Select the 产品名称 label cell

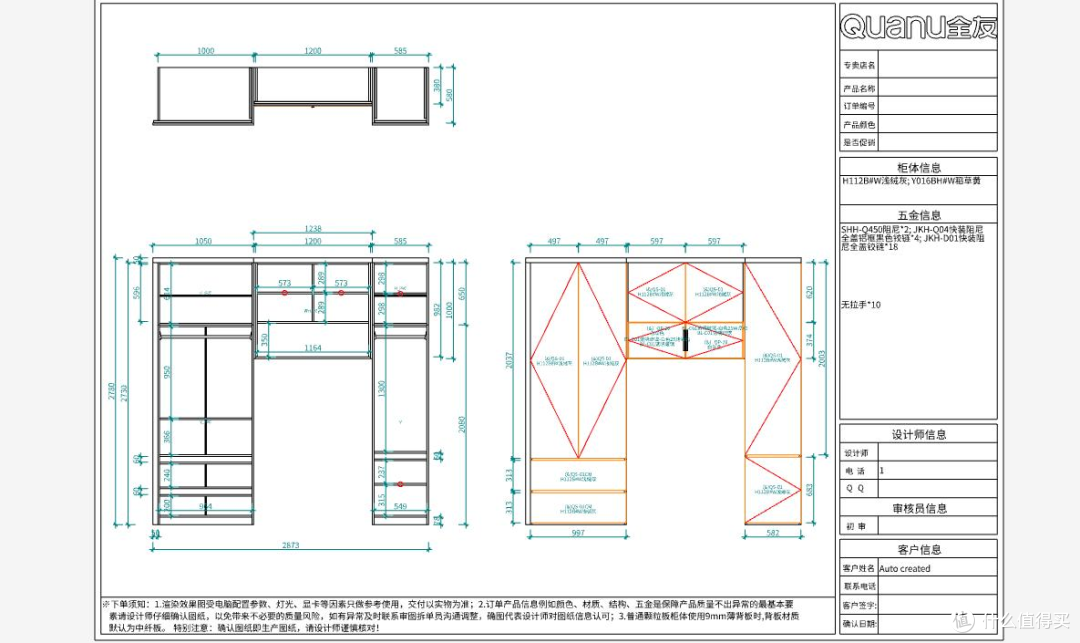pyautogui.click(x=859, y=88)
